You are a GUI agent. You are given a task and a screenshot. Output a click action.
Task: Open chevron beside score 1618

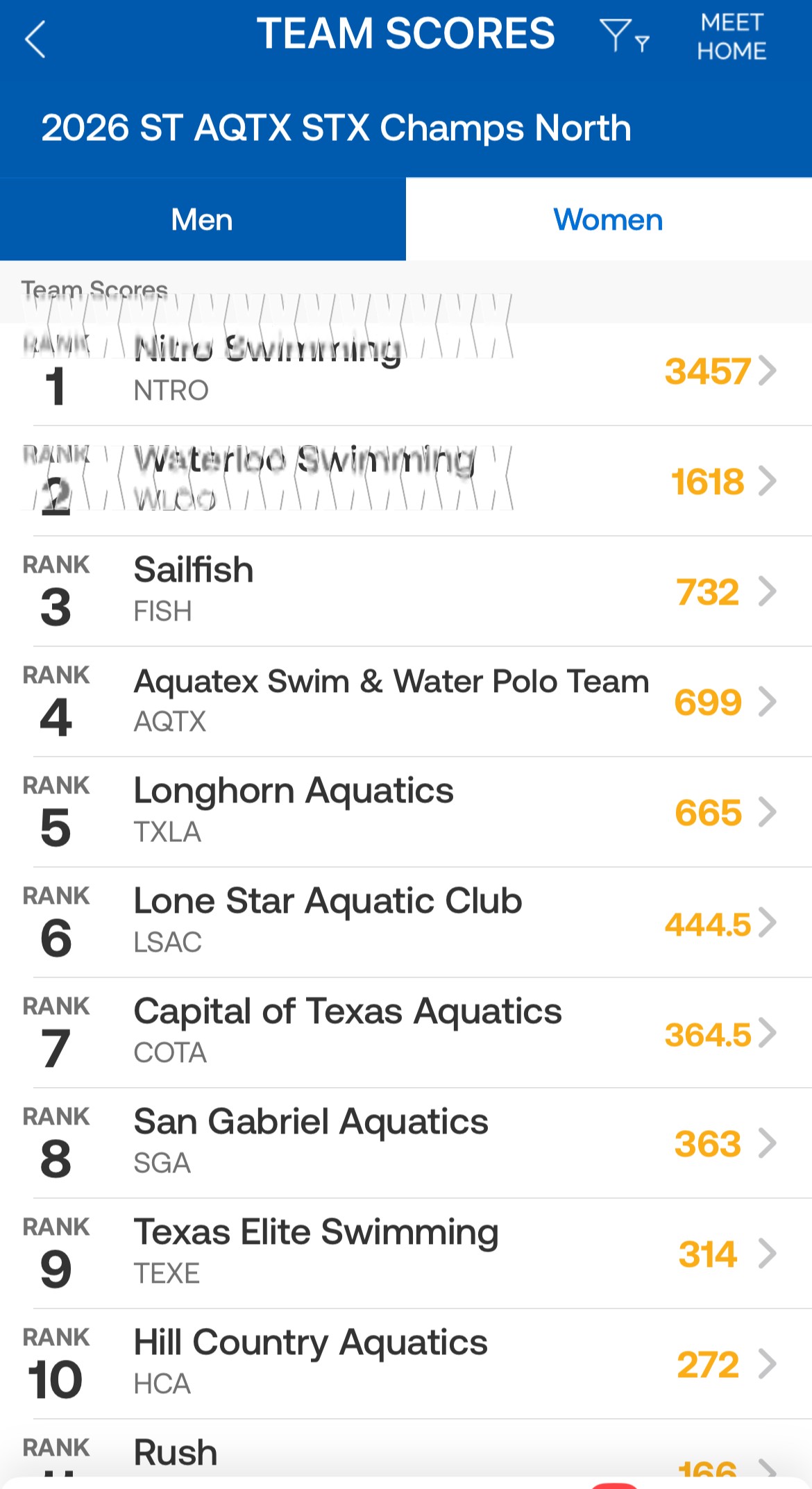(x=768, y=480)
